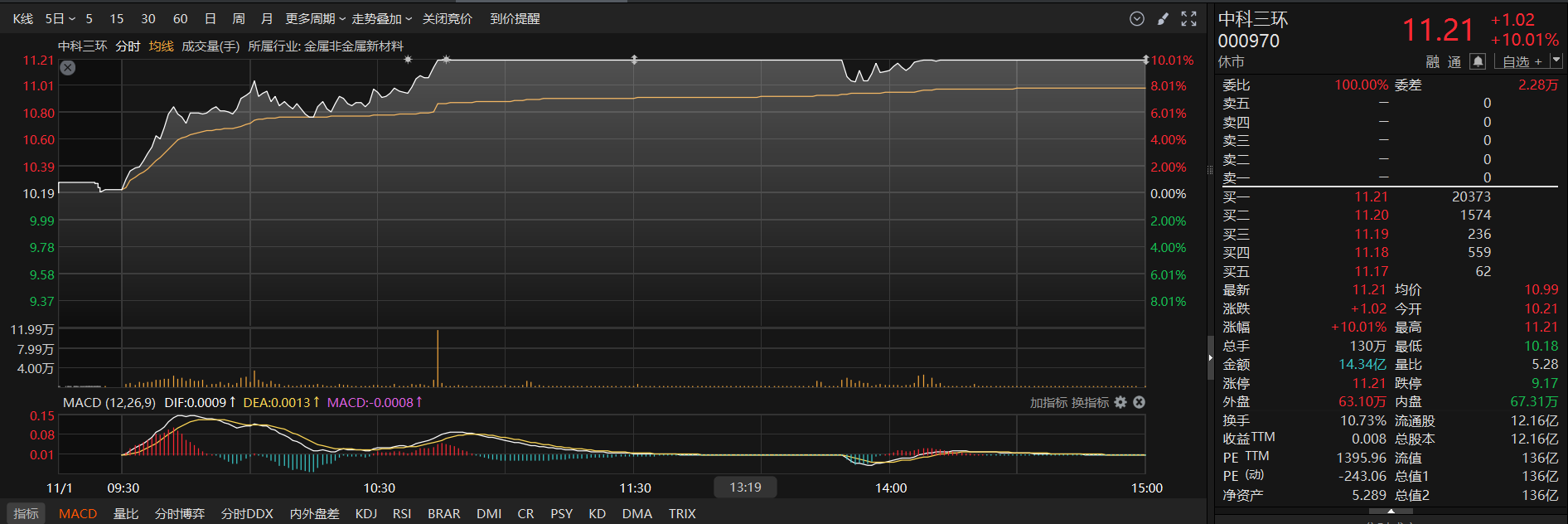Switch to the KDJ indicator tab
The height and width of the screenshot is (524, 1568).
pyautogui.click(x=365, y=514)
